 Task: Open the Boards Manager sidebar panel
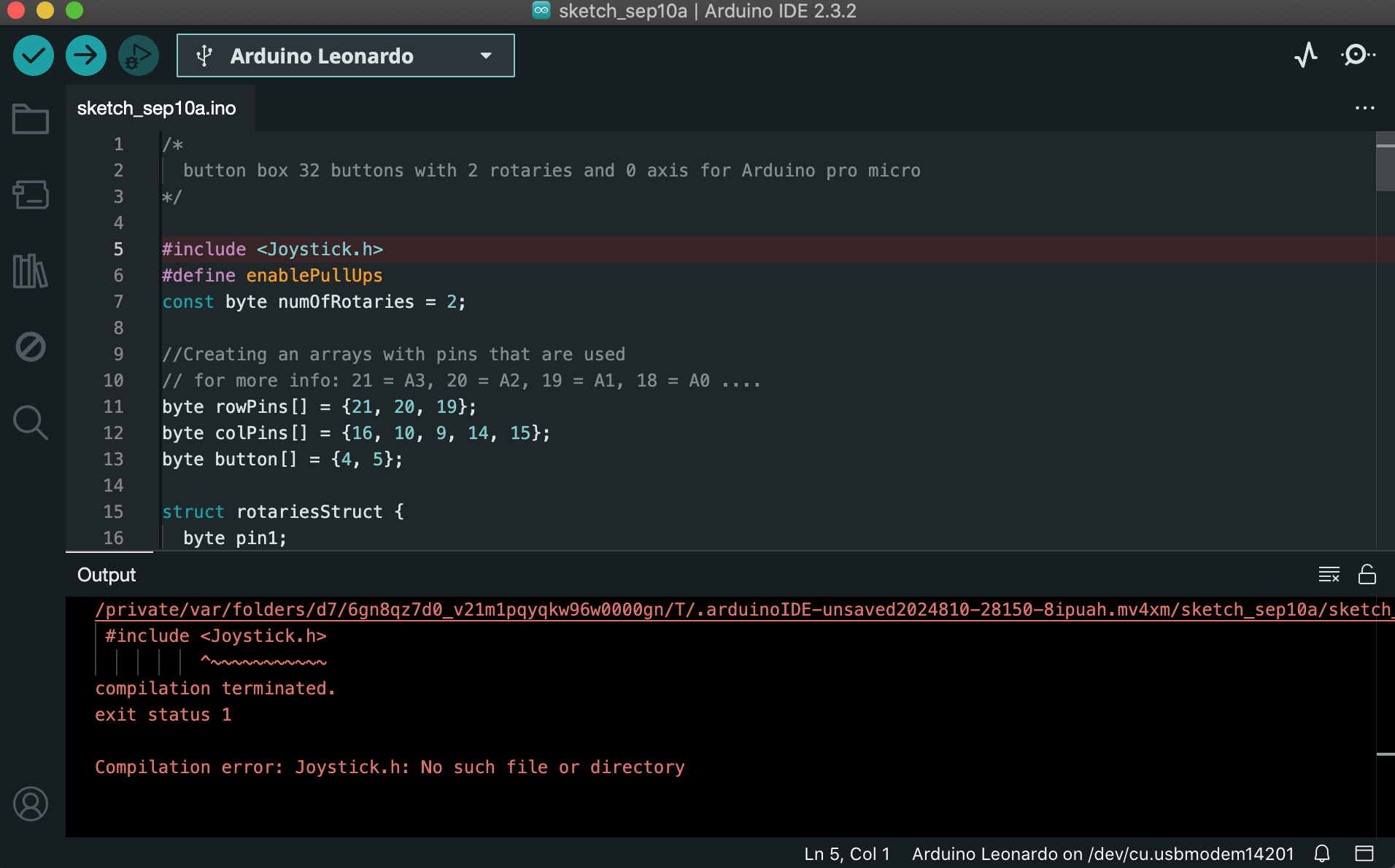[31, 195]
